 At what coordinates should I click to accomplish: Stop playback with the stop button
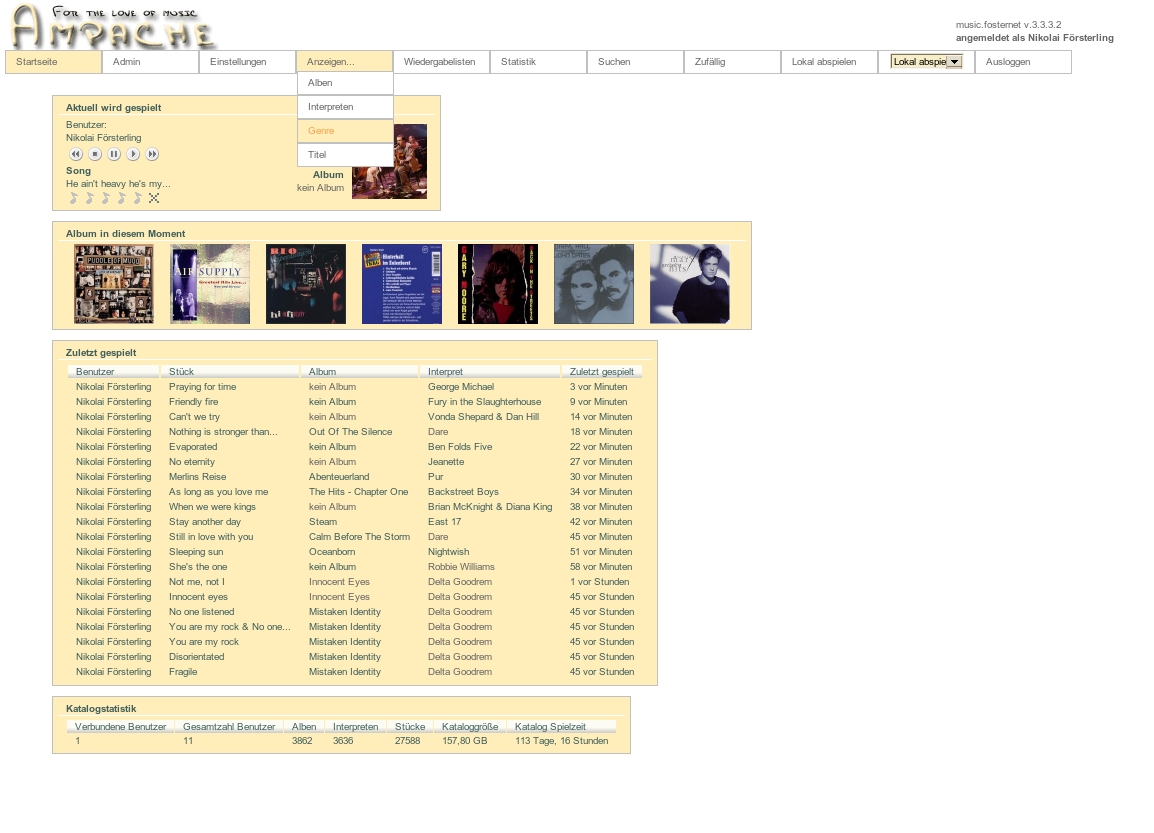pyautogui.click(x=95, y=154)
